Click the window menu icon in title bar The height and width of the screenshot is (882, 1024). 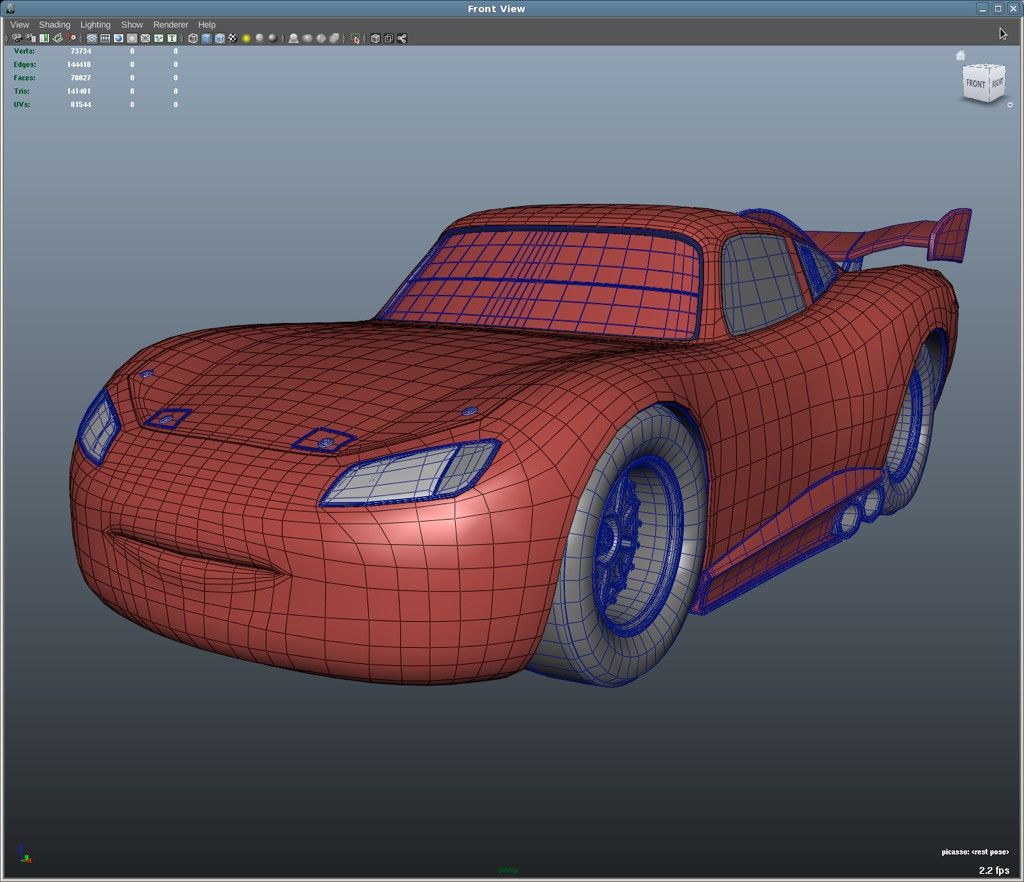(9, 8)
